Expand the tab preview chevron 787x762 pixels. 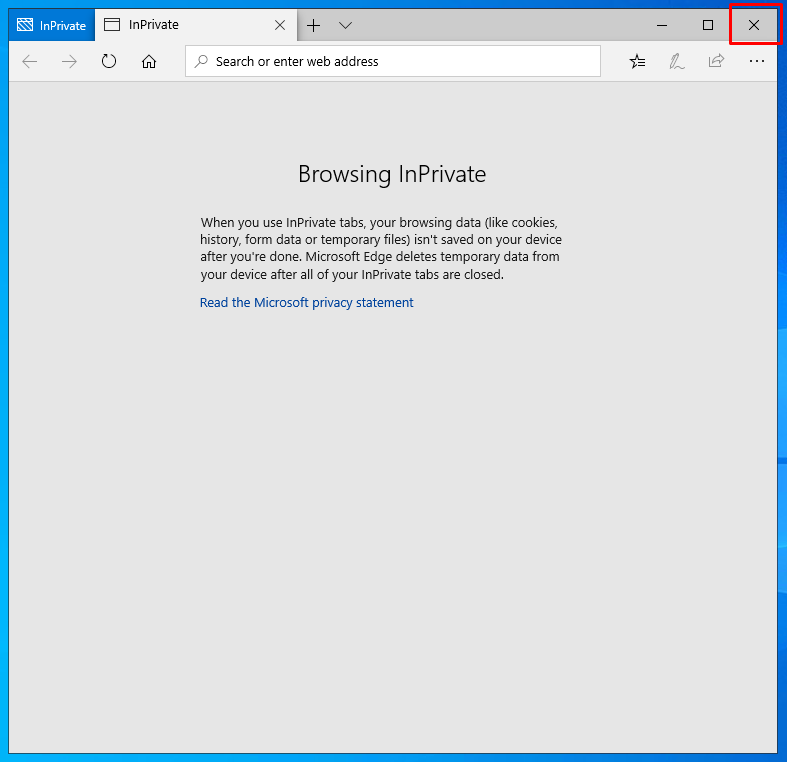coord(345,25)
